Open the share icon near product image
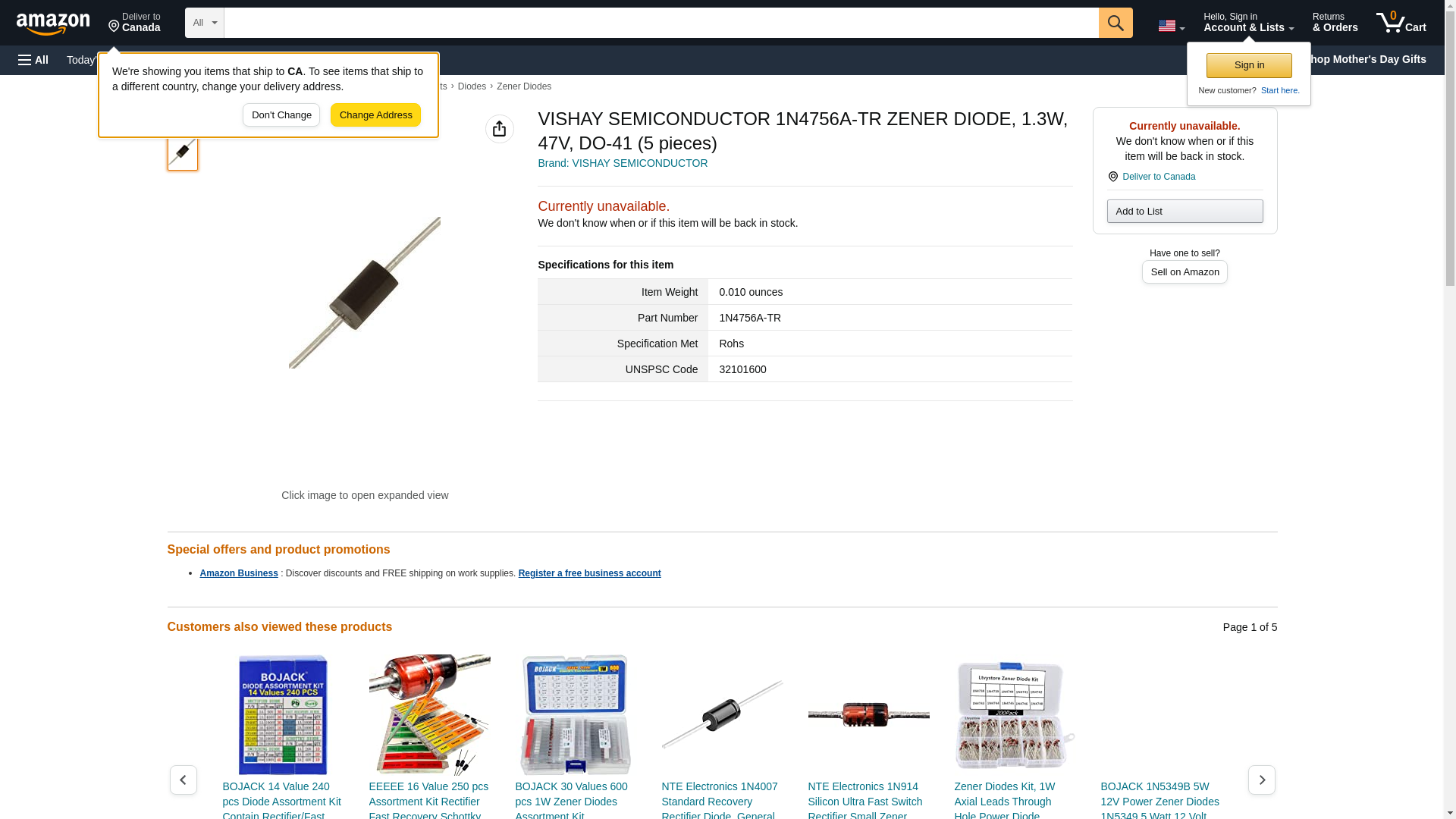This screenshot has width=1456, height=819. click(x=499, y=129)
